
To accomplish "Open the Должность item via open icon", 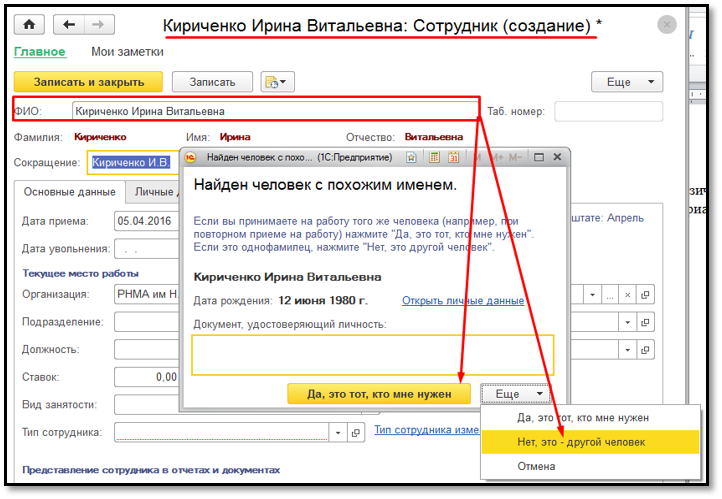I will [645, 350].
